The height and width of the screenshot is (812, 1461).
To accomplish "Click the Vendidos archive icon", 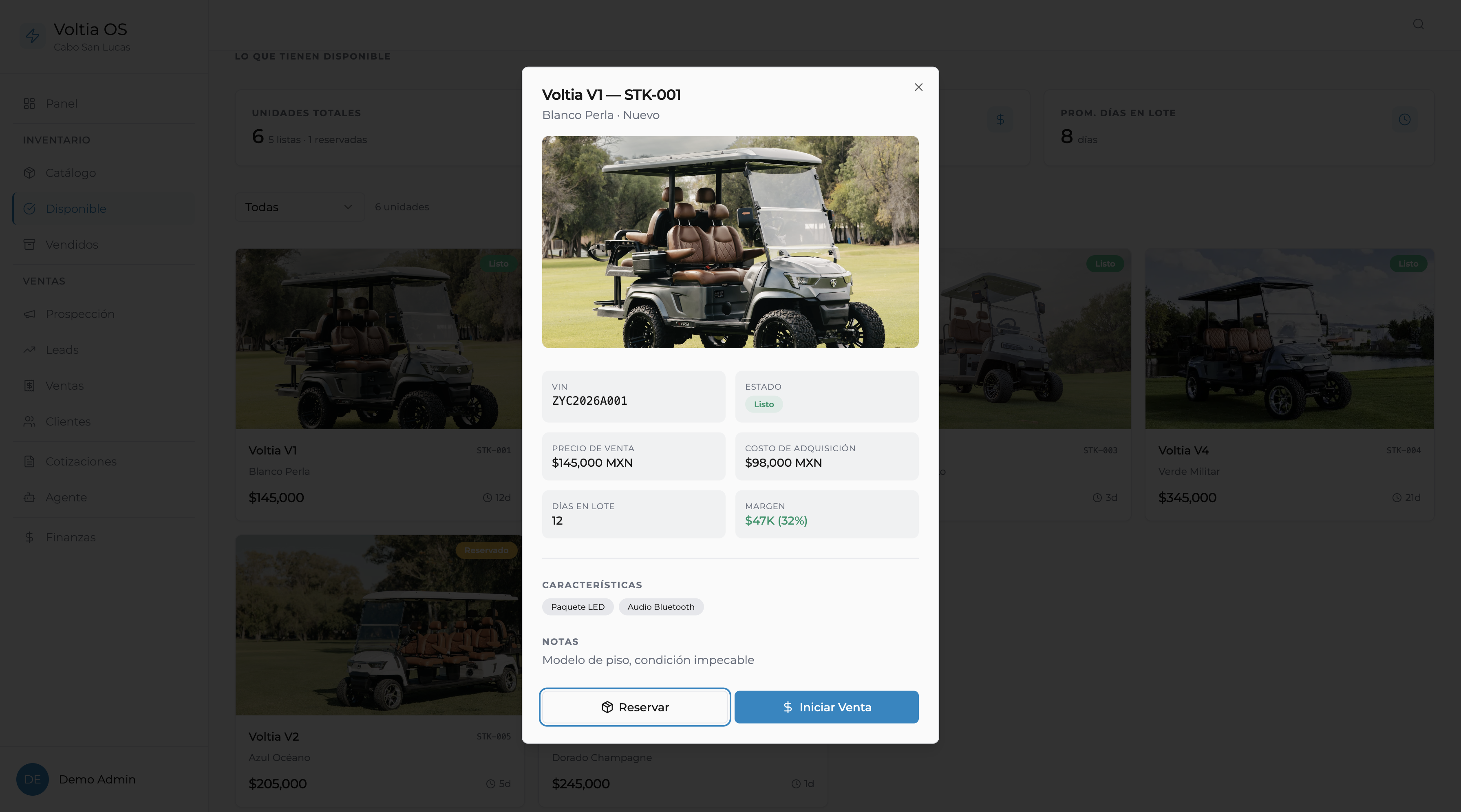I will click(x=29, y=245).
